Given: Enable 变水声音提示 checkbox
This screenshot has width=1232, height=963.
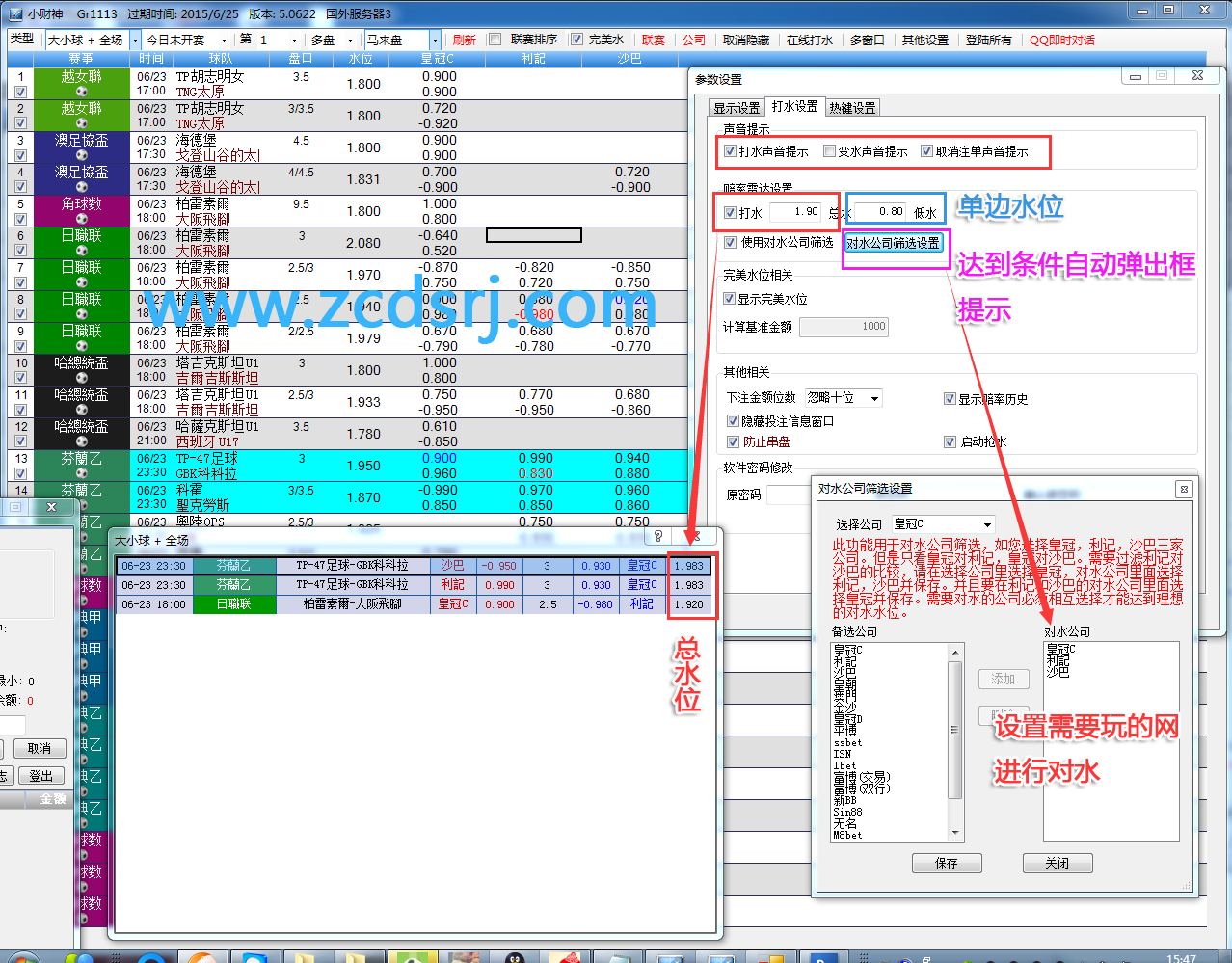Looking at the screenshot, I should [x=829, y=151].
